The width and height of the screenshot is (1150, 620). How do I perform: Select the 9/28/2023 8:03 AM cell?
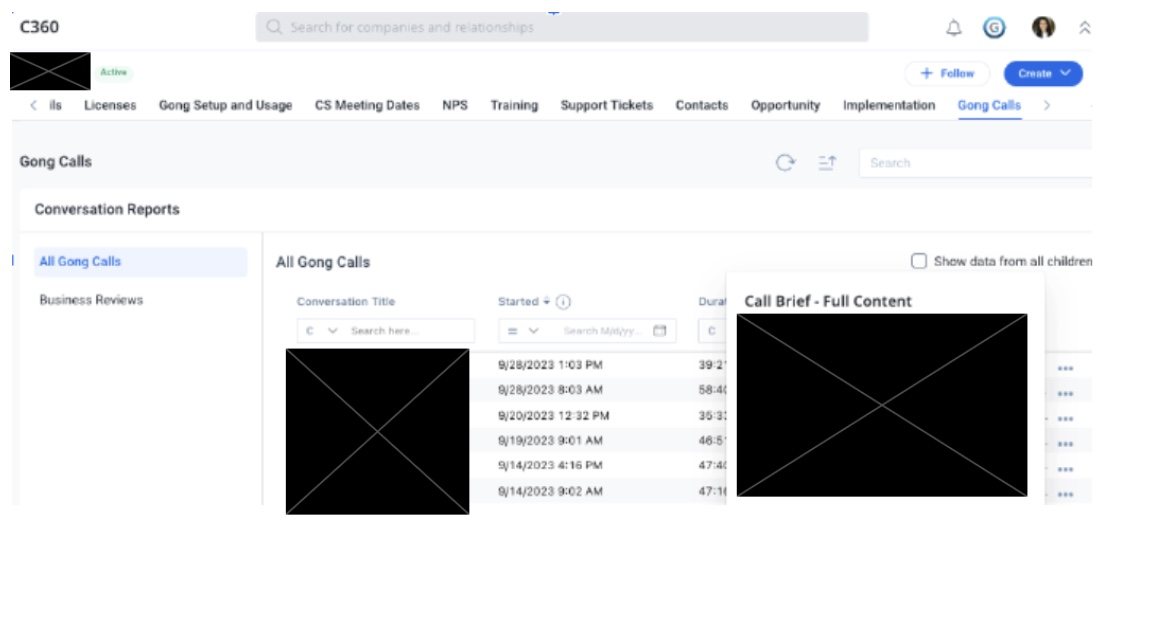tap(550, 390)
